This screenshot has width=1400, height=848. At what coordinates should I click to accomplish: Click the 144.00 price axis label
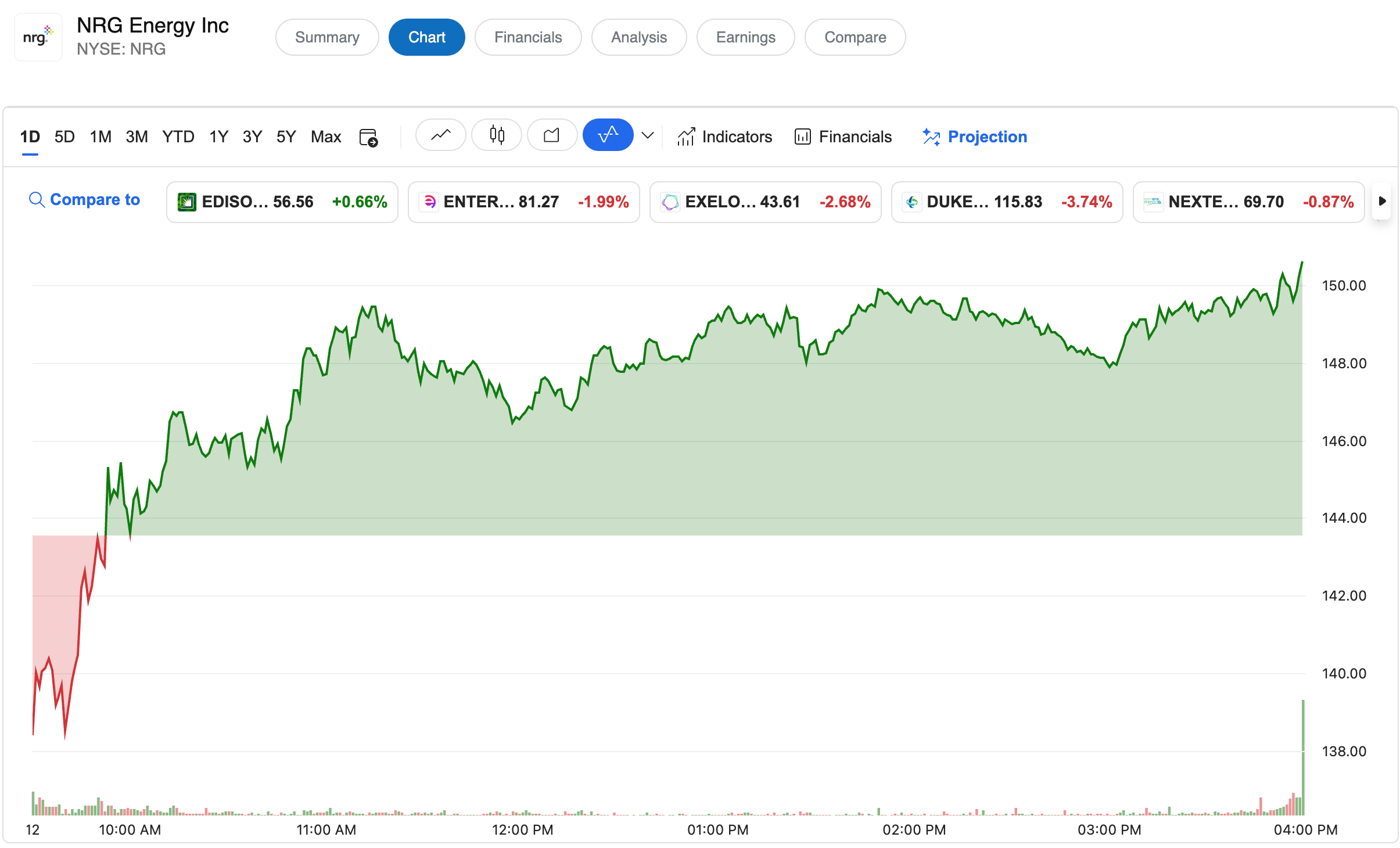[1344, 518]
